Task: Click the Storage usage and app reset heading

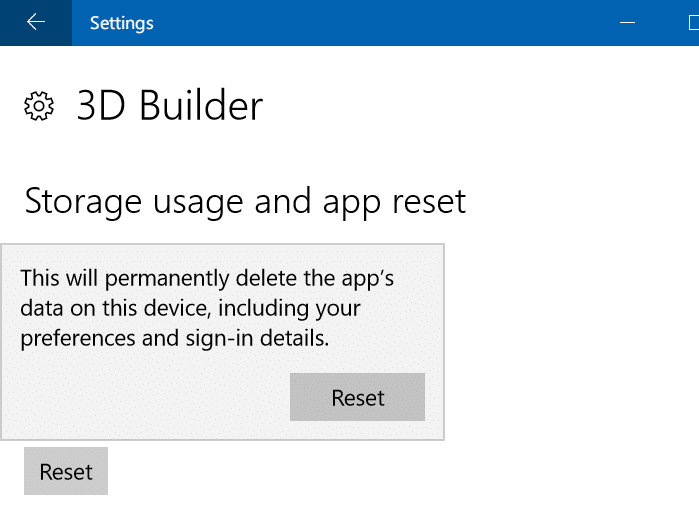Action: coord(245,202)
